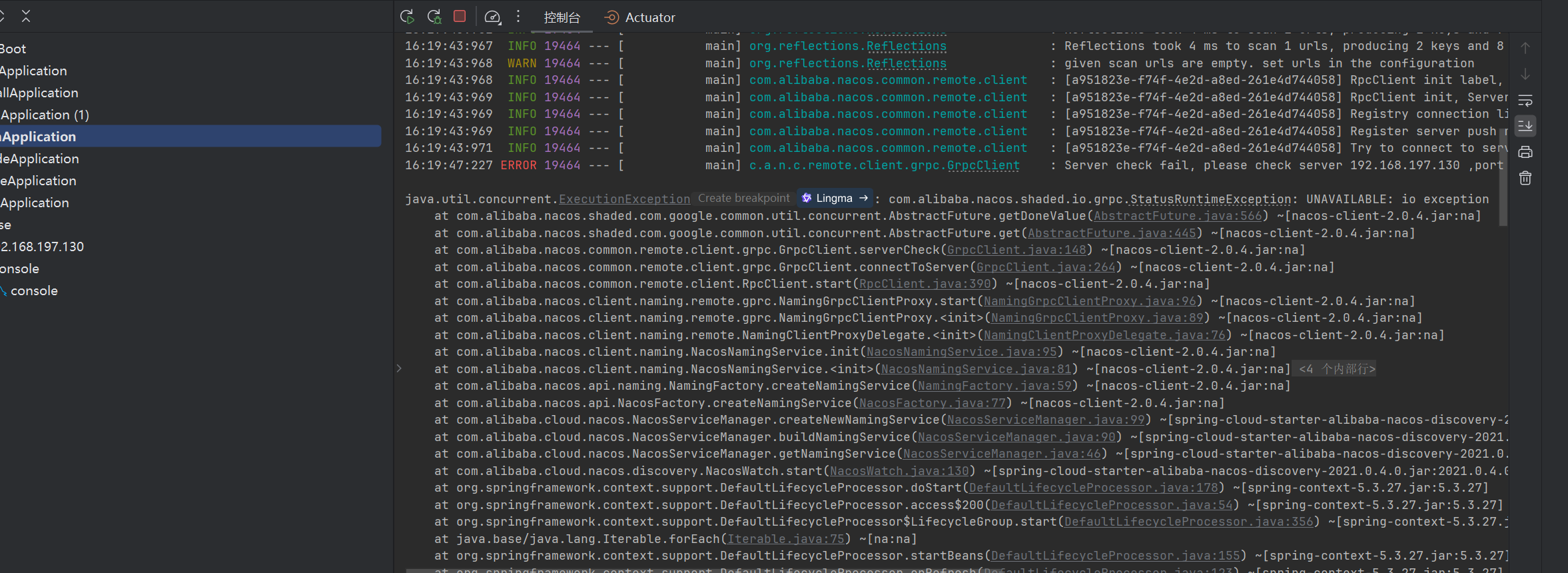Screen dimensions: 1568x573
Task: Toggle soft-wrap icon in console gutter
Action: coord(1525,100)
